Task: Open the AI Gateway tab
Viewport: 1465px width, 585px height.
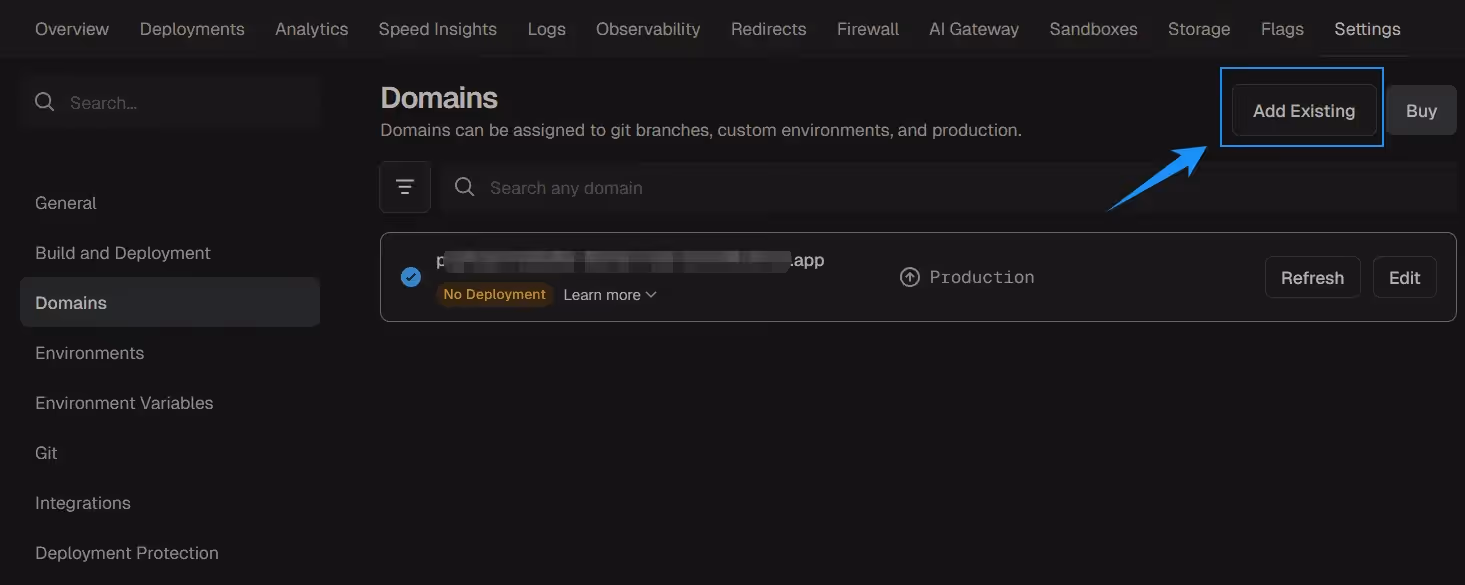Action: (973, 29)
